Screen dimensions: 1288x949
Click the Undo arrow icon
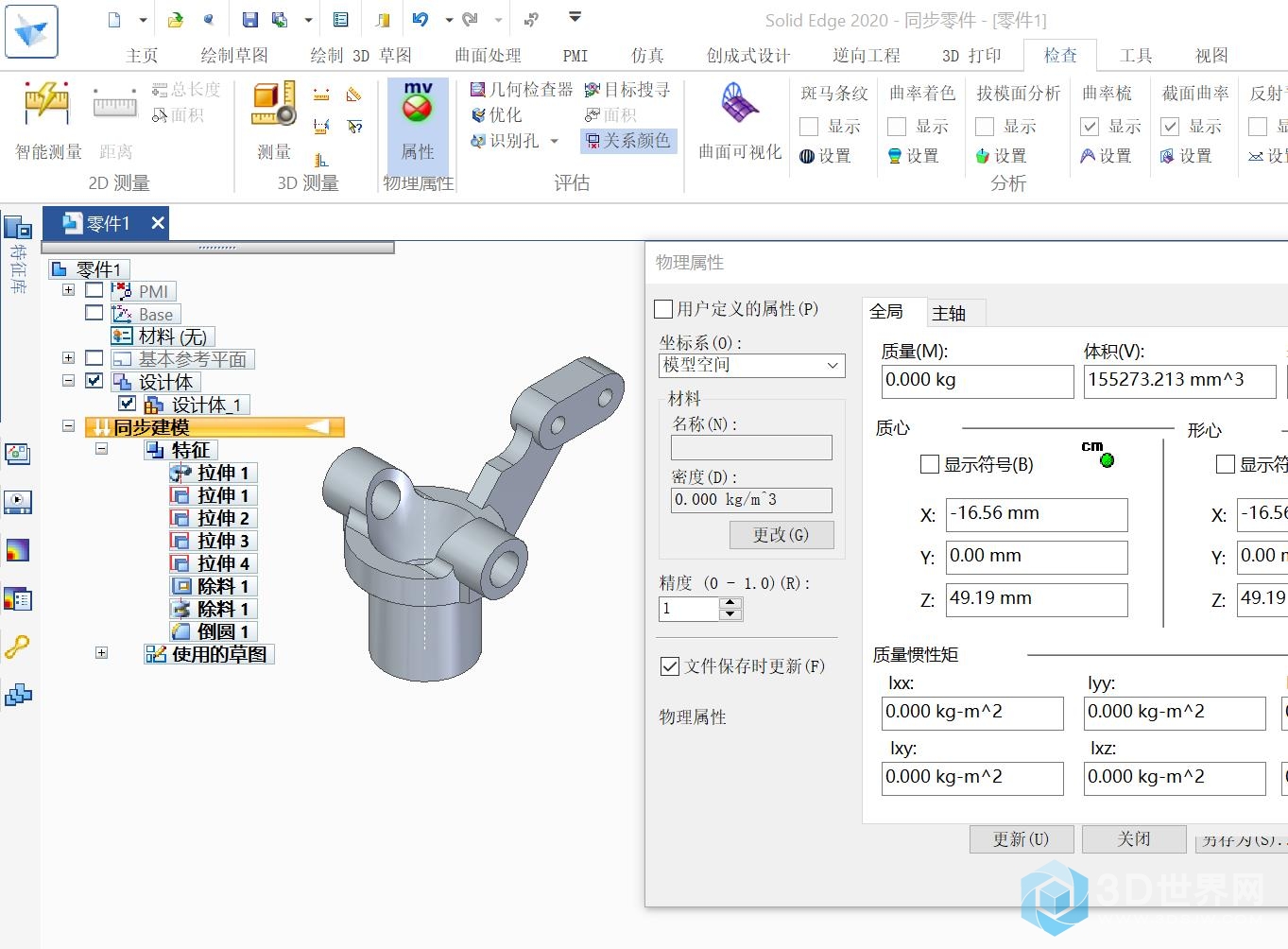point(421,19)
